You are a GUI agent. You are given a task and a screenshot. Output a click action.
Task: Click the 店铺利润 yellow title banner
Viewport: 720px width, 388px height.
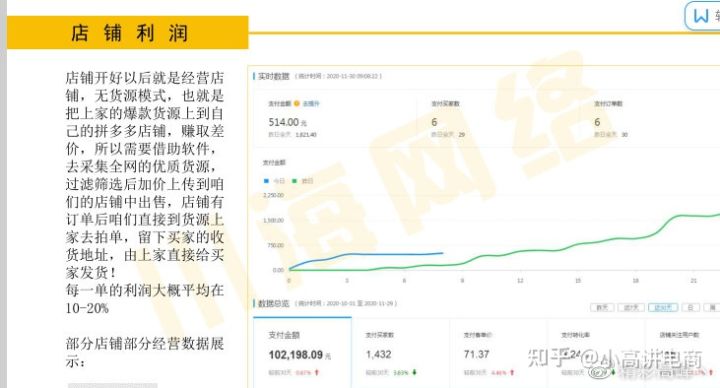128,33
